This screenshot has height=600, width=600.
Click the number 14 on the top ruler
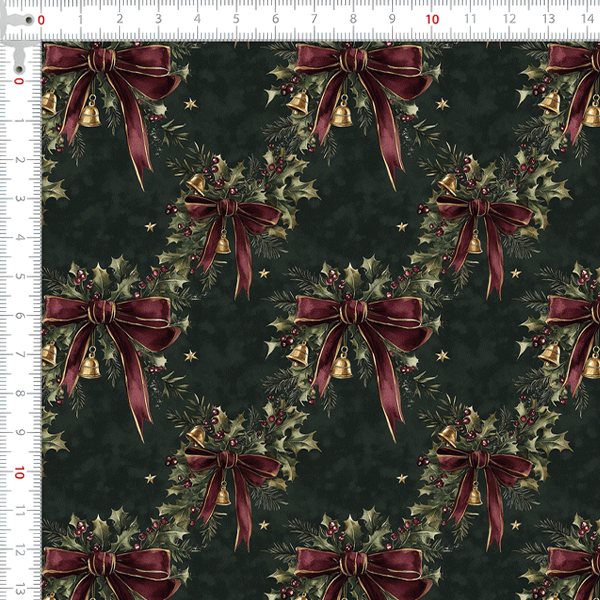tap(587, 18)
